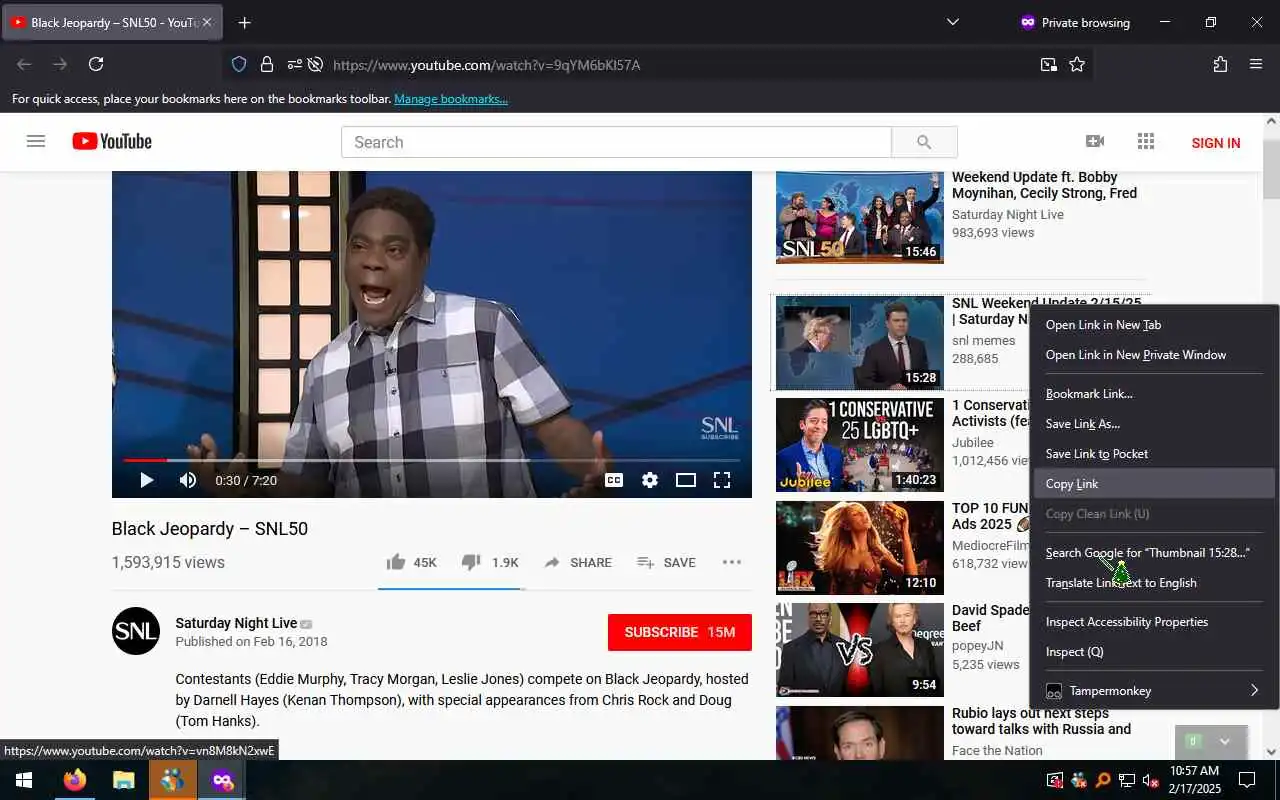Reload the page in Firefox
This screenshot has width=1280, height=800.
(96, 64)
